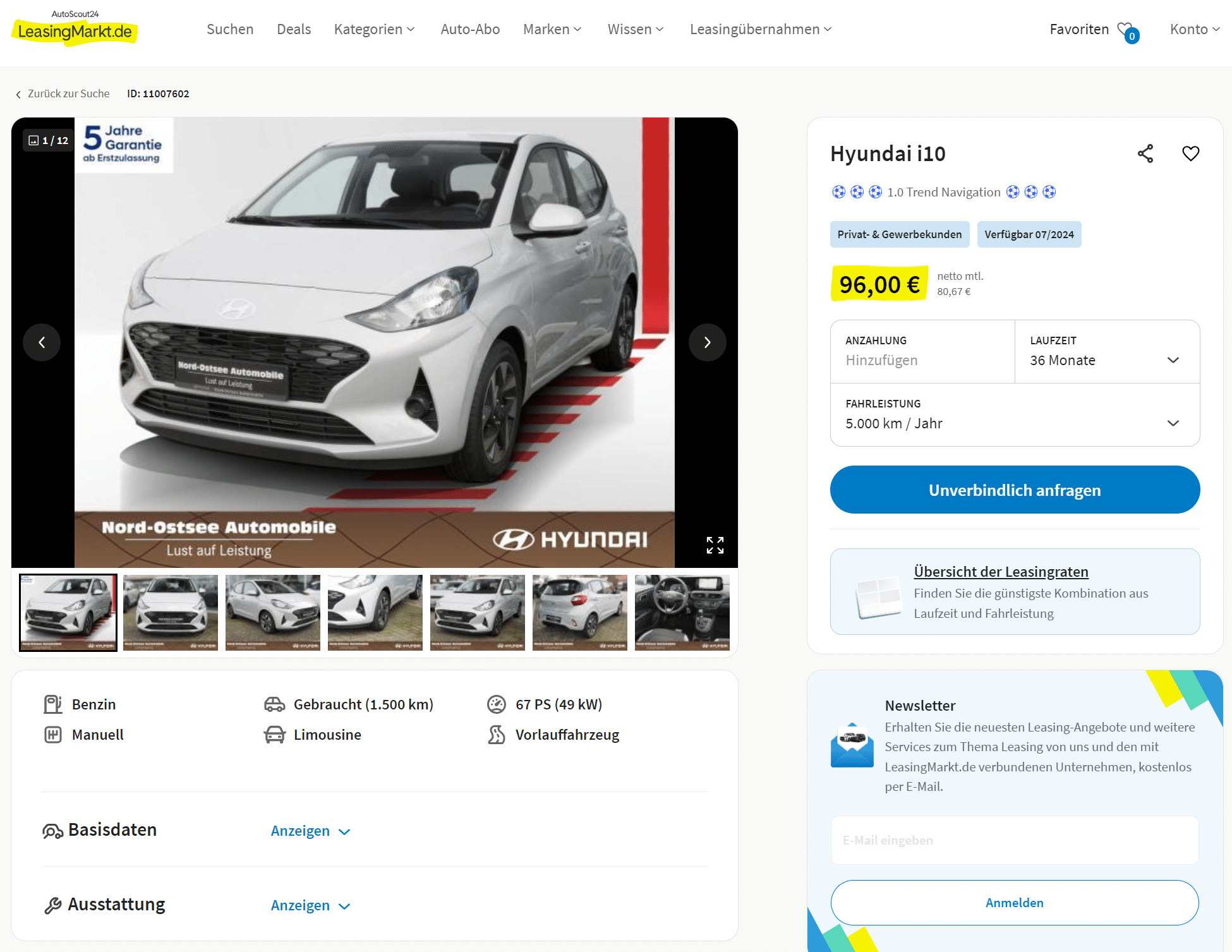
Task: Open the Marken menu dropdown
Action: click(552, 29)
